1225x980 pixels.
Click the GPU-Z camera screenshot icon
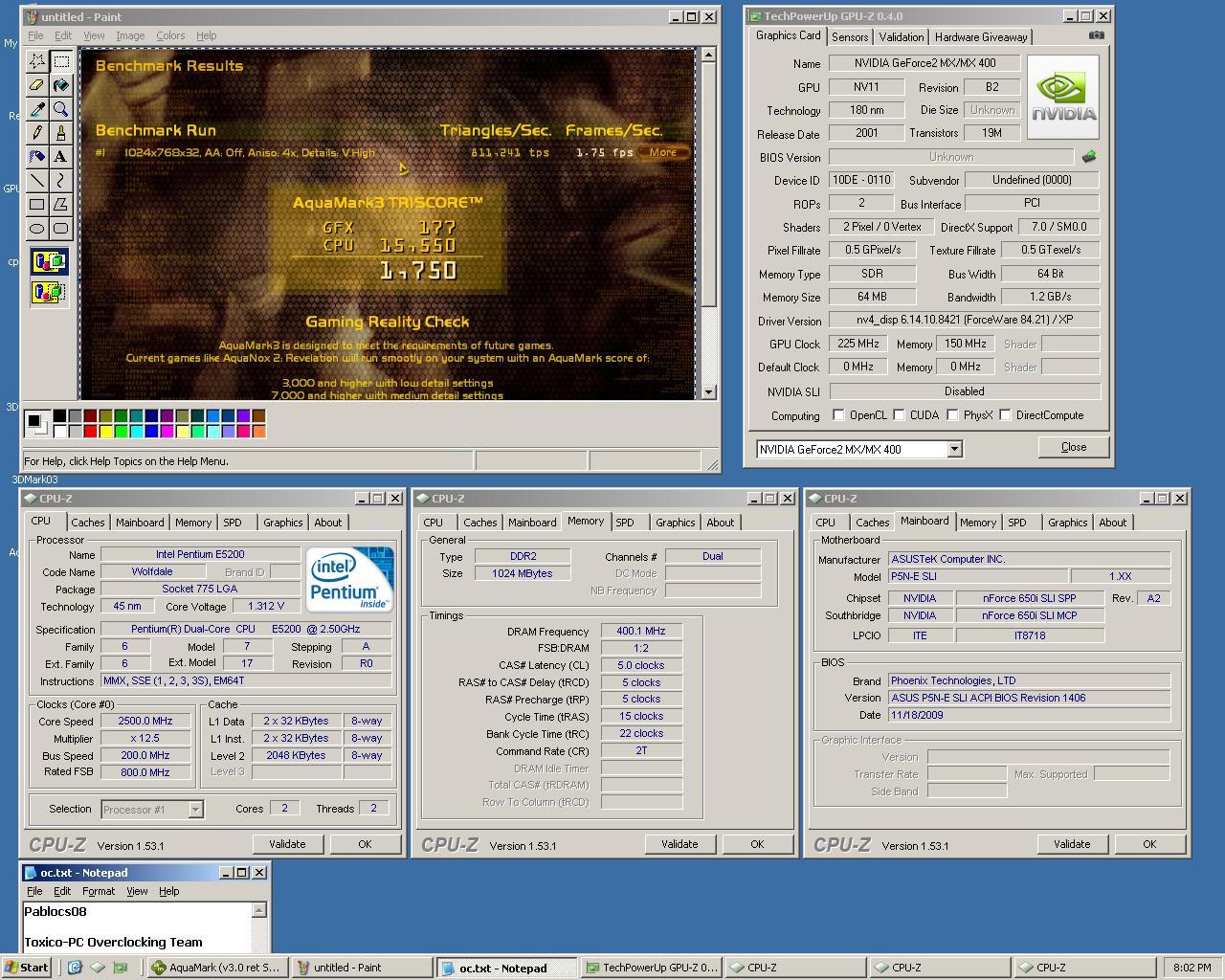(1097, 35)
